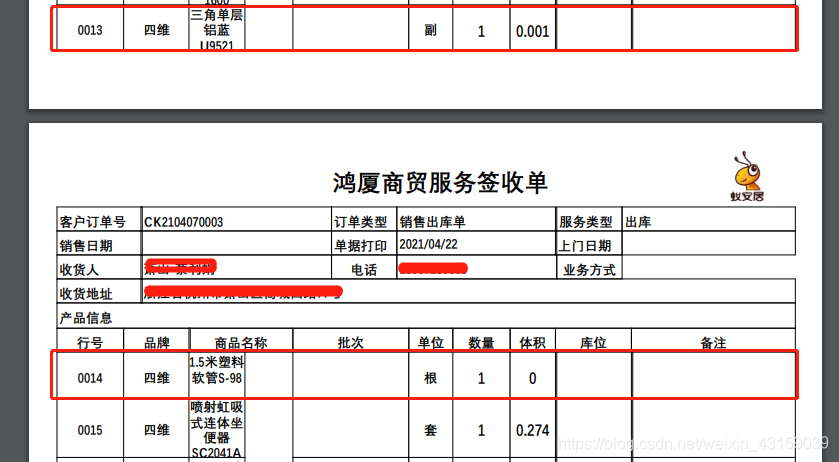Click unit 根 in row 0014
839x462 pixels.
click(x=431, y=378)
